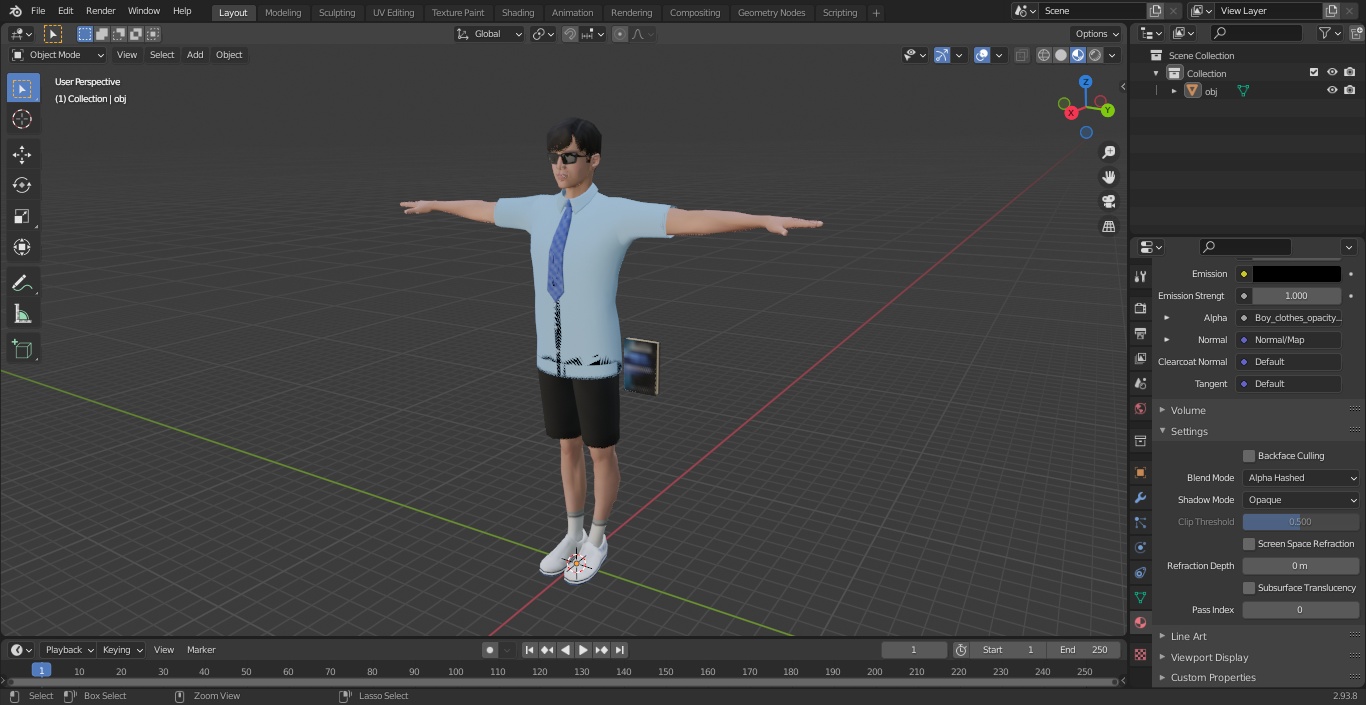Open the File menu
This screenshot has width=1366, height=705.
pyautogui.click(x=38, y=11)
